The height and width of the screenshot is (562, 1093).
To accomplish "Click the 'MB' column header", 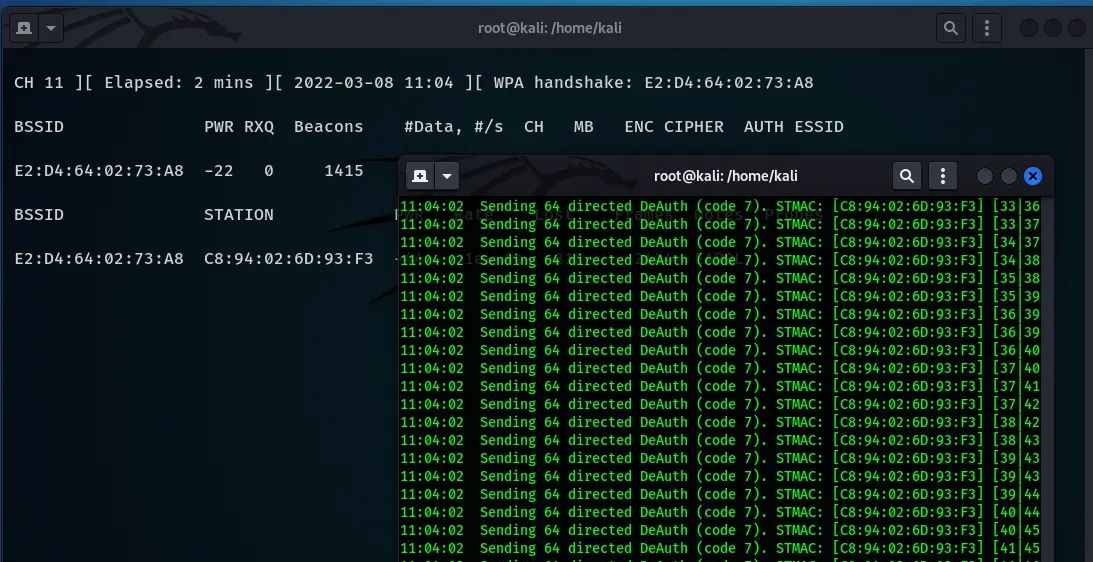I will coord(583,127).
